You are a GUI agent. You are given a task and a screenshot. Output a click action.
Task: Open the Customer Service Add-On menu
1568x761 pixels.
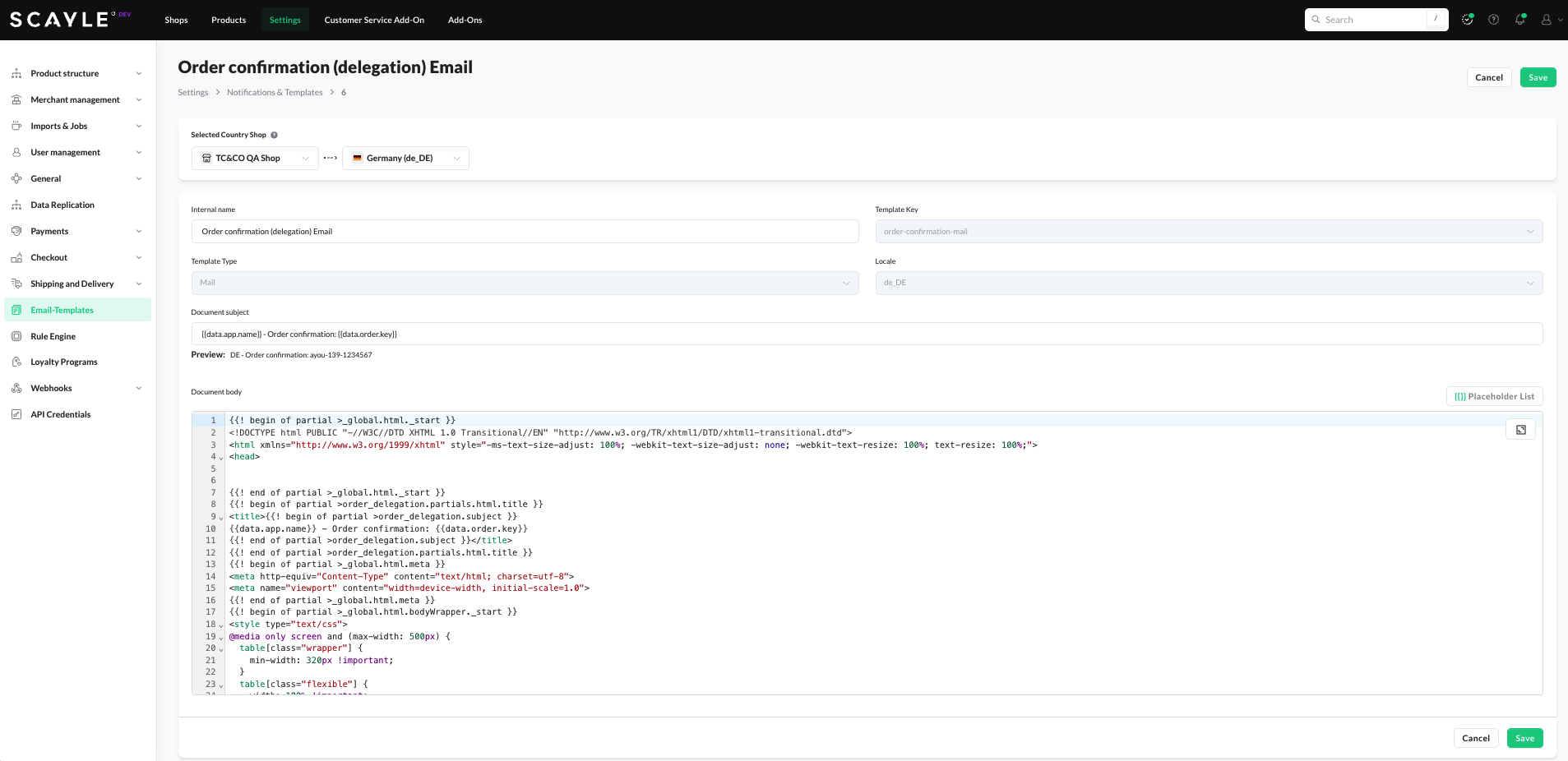[x=374, y=20]
